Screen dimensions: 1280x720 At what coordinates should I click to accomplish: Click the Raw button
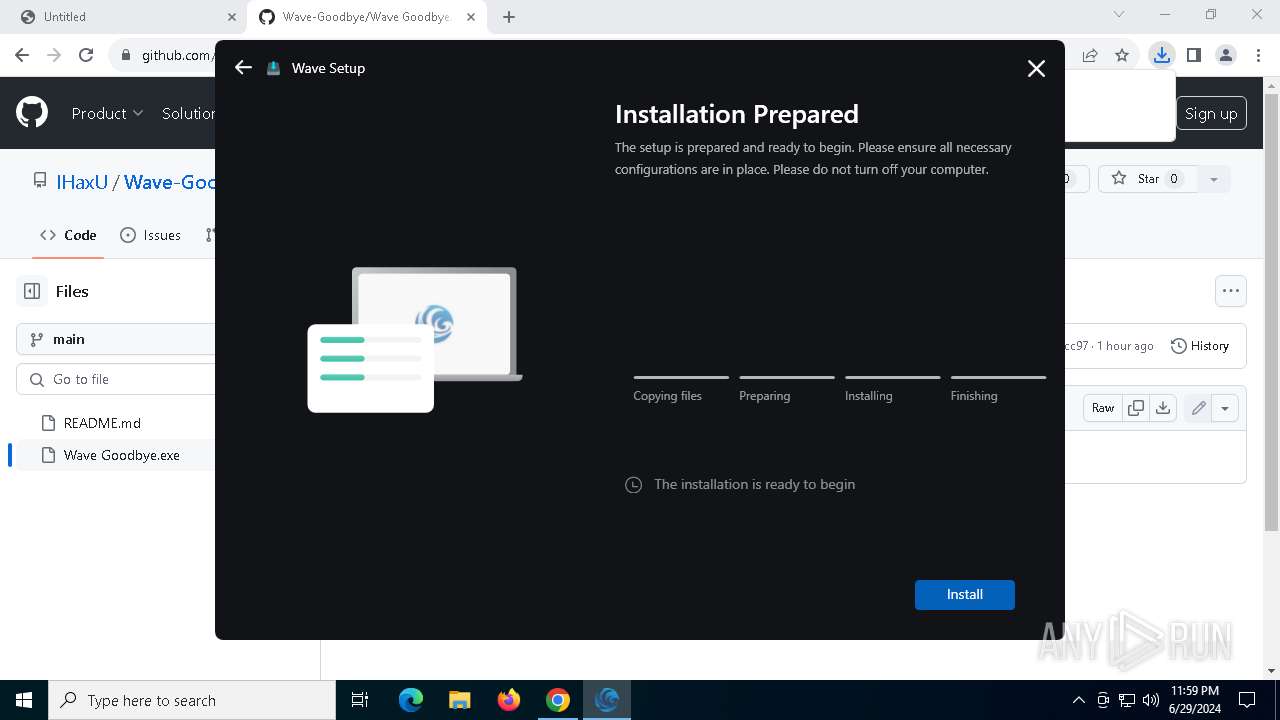1103,408
